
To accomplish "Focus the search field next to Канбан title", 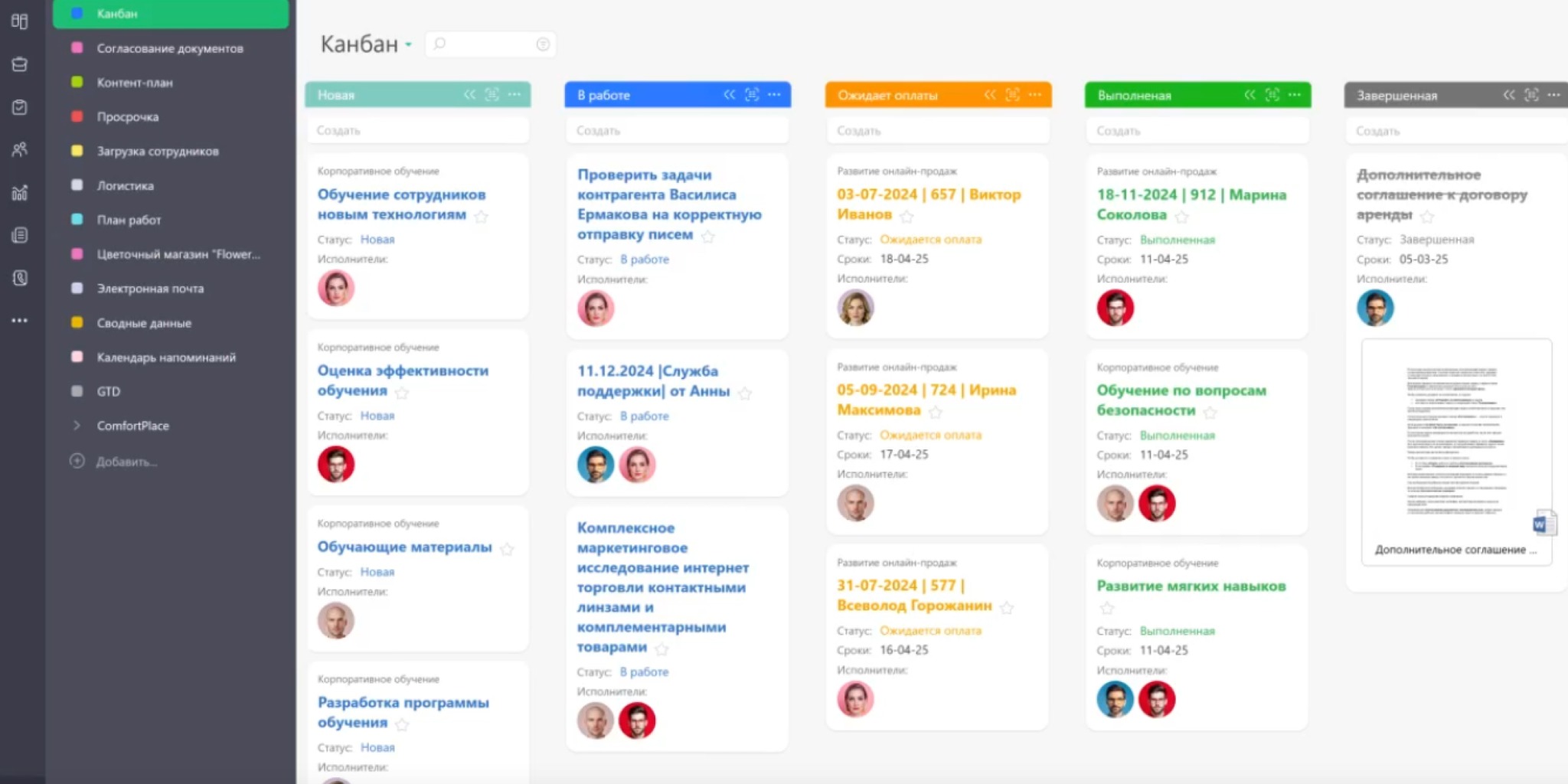I will [491, 44].
